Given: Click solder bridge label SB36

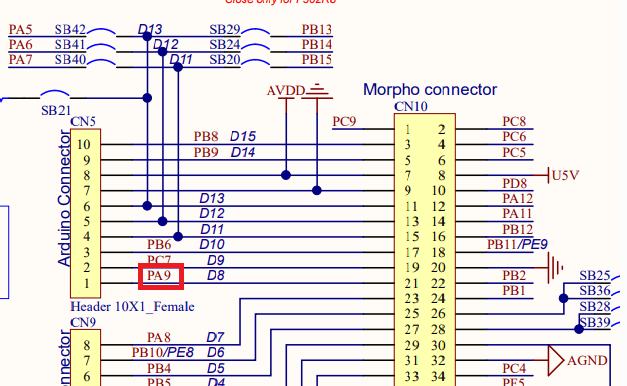Looking at the screenshot, I should 595,290.
